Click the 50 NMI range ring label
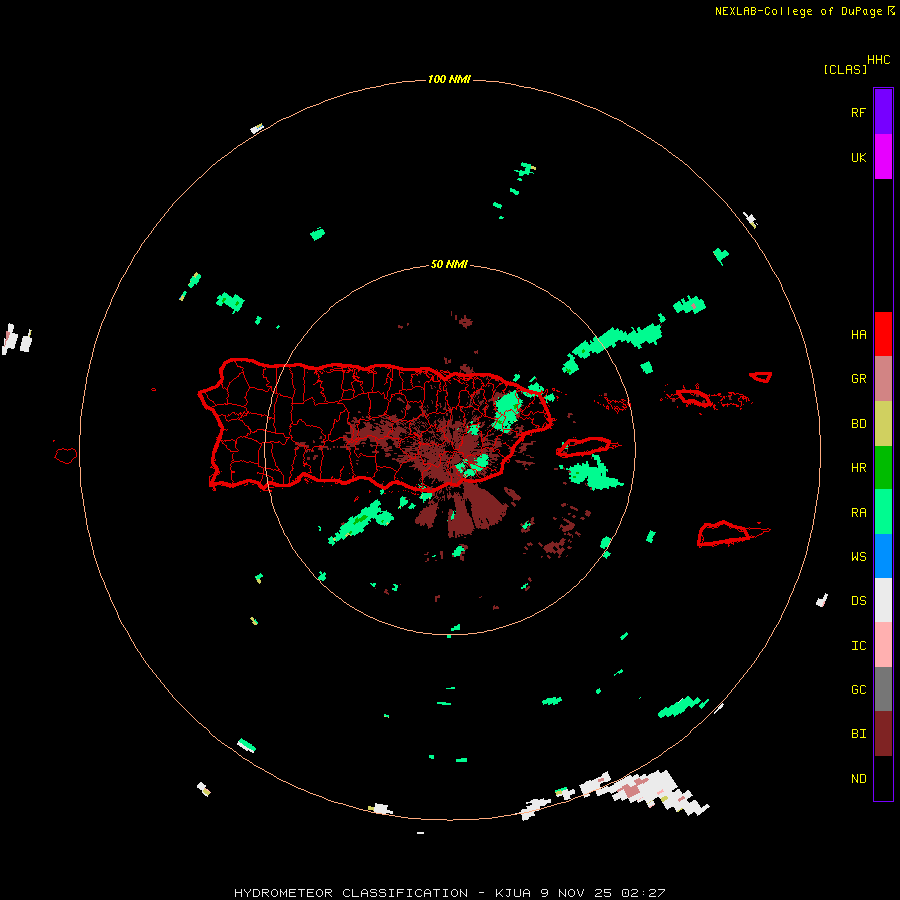The width and height of the screenshot is (900, 900). (449, 265)
